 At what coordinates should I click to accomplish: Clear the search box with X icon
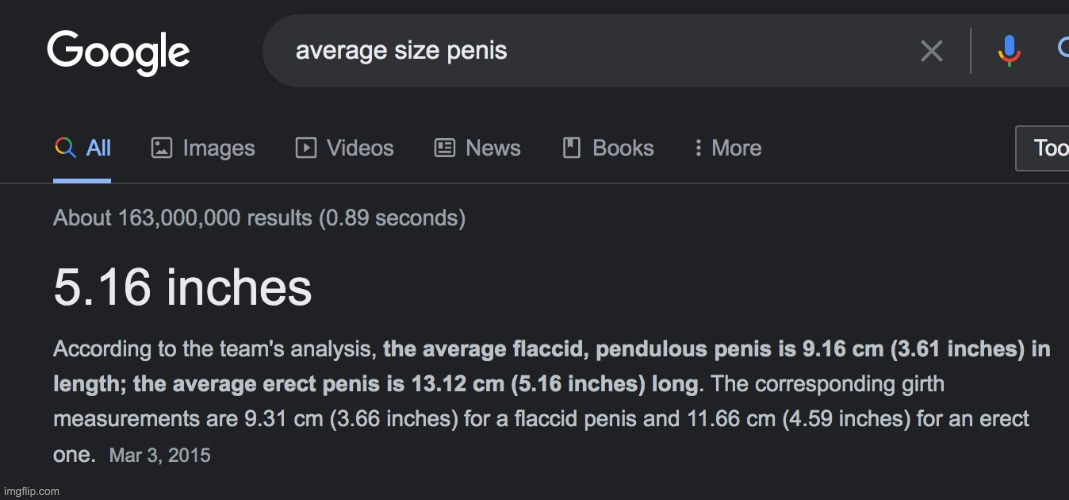[x=931, y=50]
